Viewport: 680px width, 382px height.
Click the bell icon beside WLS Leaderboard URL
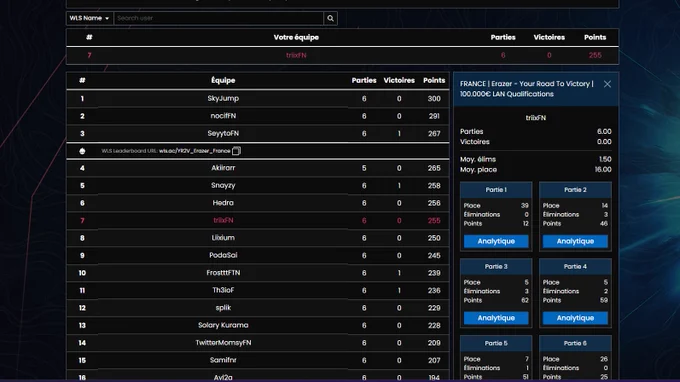tap(82, 151)
